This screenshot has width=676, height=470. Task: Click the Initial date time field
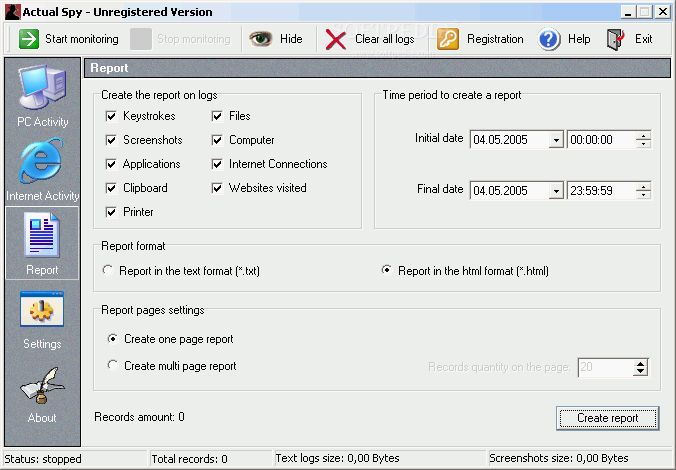pos(600,140)
